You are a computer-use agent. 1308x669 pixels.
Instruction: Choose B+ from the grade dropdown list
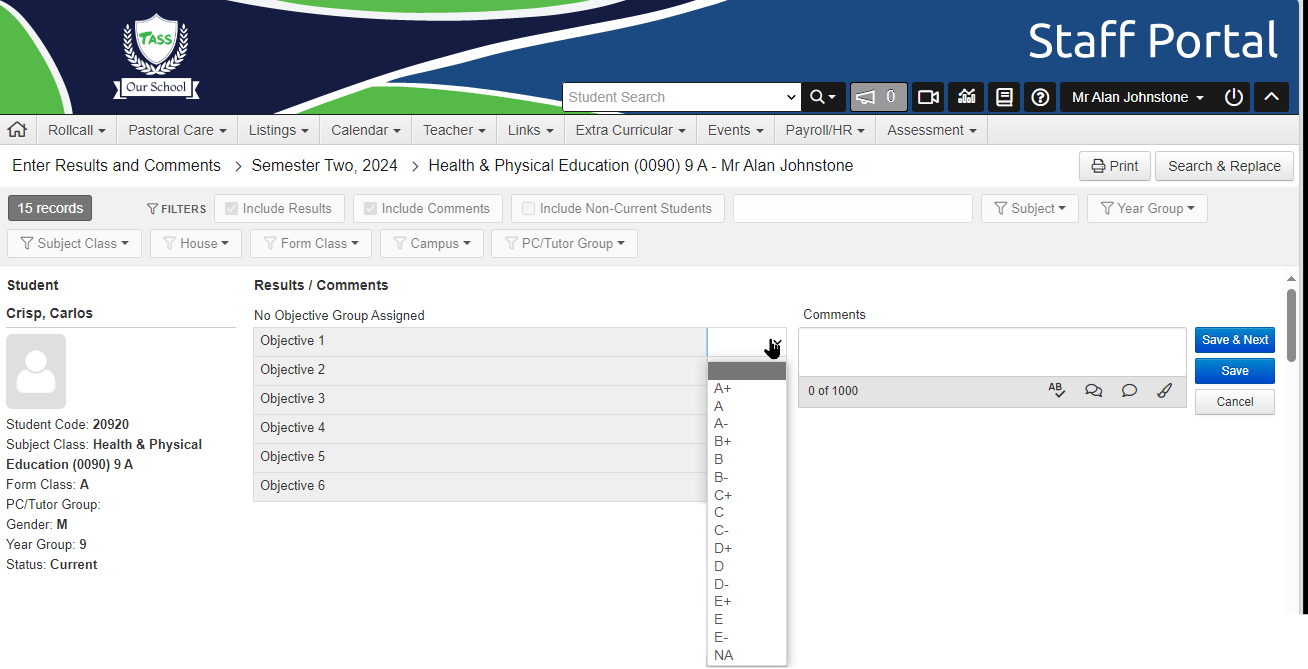pos(723,441)
